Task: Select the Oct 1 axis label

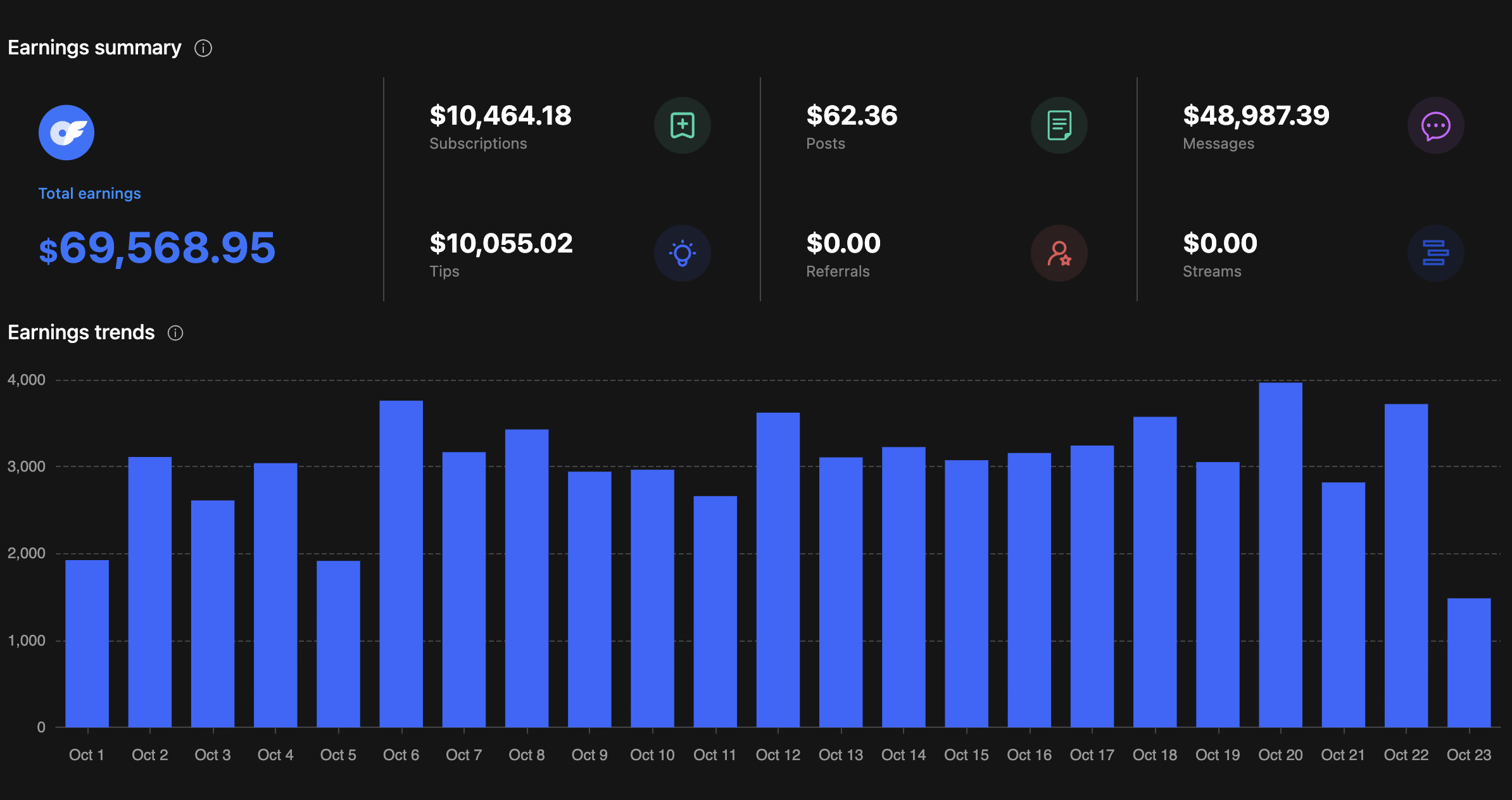Action: 87,754
